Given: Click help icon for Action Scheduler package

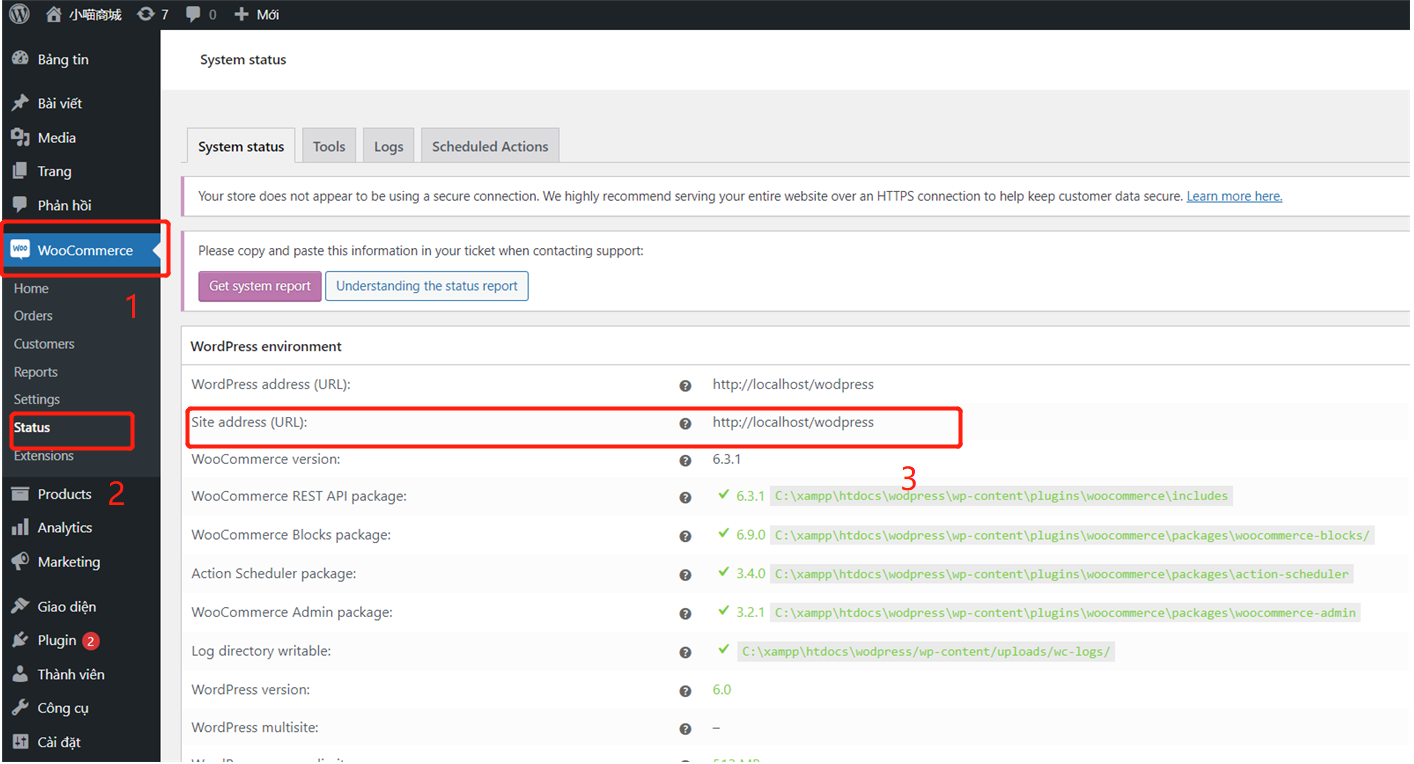Looking at the screenshot, I should point(685,575).
